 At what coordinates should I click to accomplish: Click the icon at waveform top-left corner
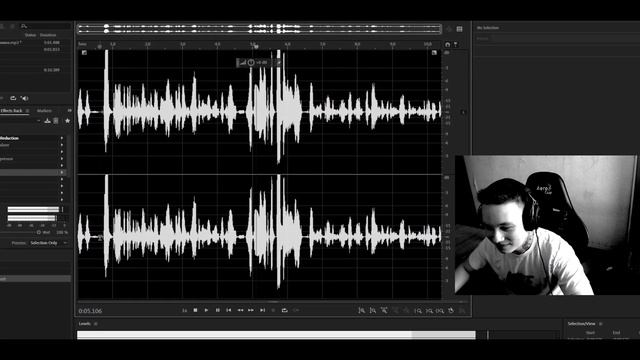84,53
